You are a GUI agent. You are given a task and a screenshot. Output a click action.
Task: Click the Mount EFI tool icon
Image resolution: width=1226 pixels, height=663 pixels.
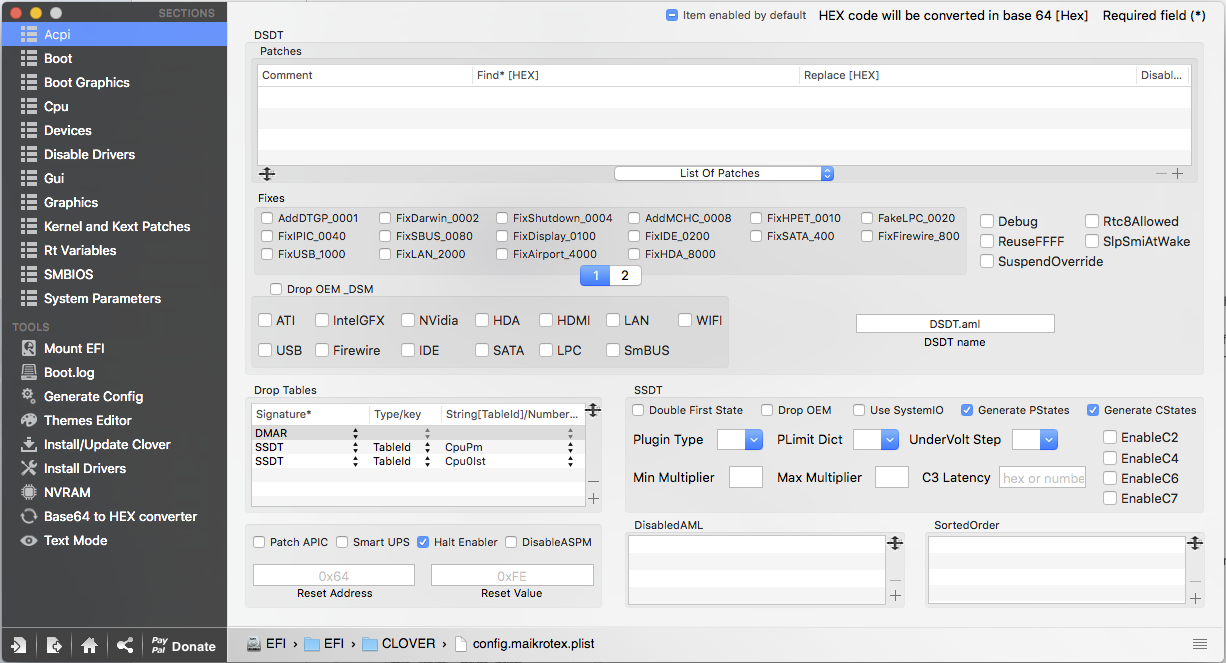[28, 348]
